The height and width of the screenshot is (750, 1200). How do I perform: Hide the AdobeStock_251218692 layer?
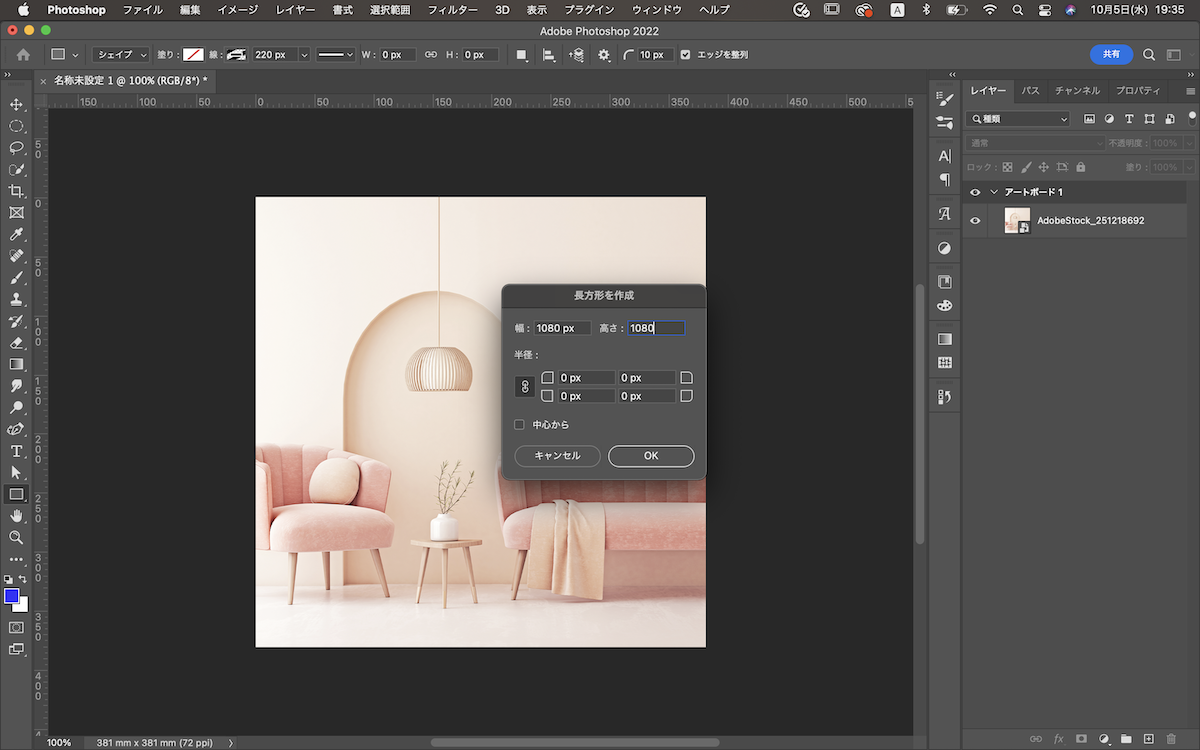(975, 221)
